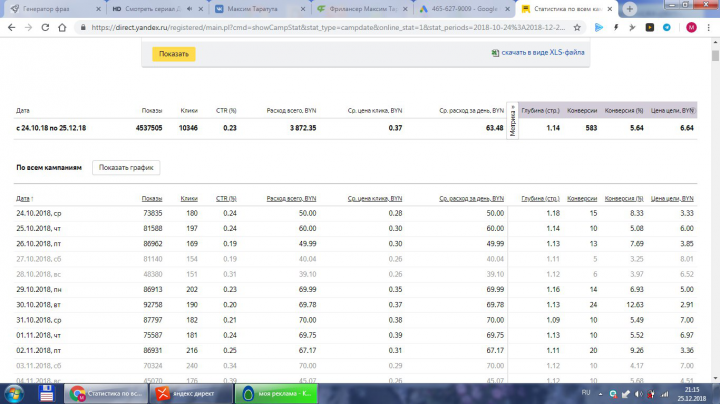The height and width of the screenshot is (404, 720).
Task: Sort by Клики column header
Action: point(189,198)
